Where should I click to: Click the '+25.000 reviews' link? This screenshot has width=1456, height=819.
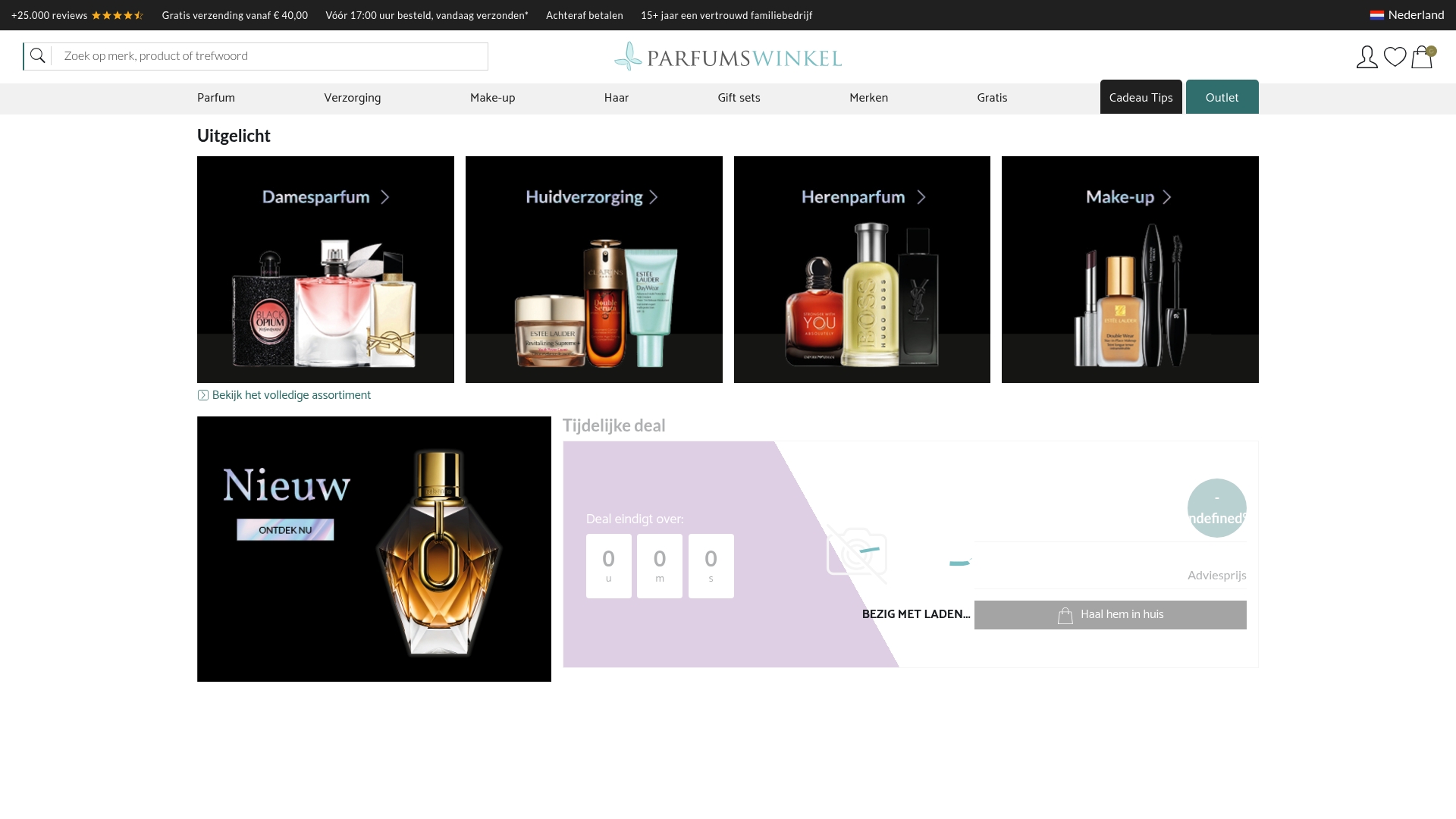[48, 14]
